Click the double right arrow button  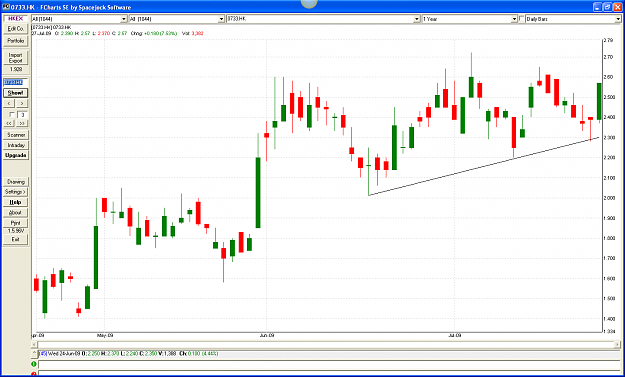click(22, 123)
